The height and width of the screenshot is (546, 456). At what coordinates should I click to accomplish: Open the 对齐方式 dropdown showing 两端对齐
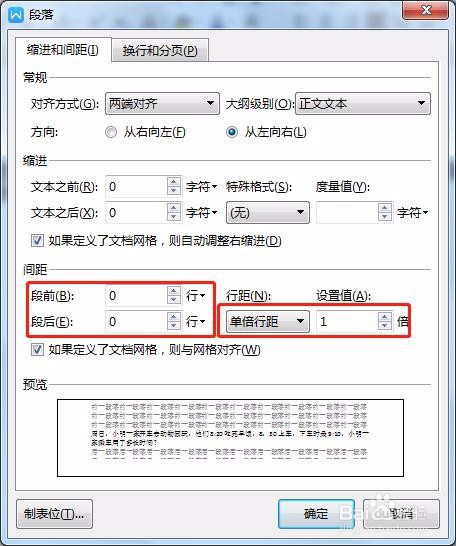click(x=162, y=103)
